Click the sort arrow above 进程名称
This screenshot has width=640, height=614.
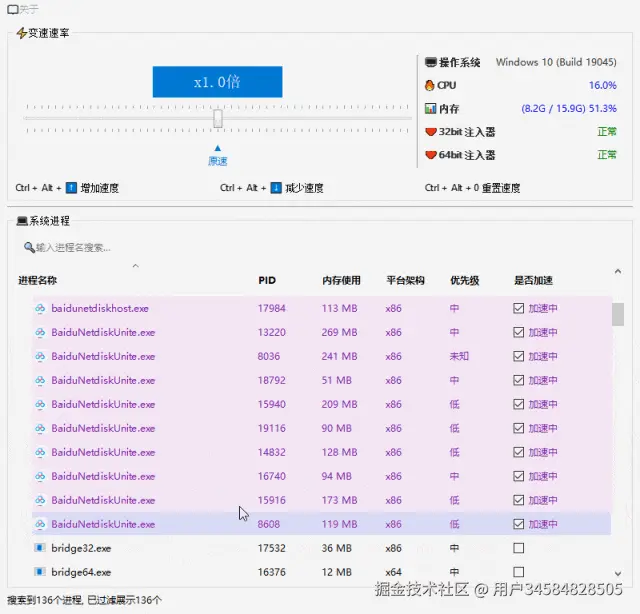coord(136,266)
